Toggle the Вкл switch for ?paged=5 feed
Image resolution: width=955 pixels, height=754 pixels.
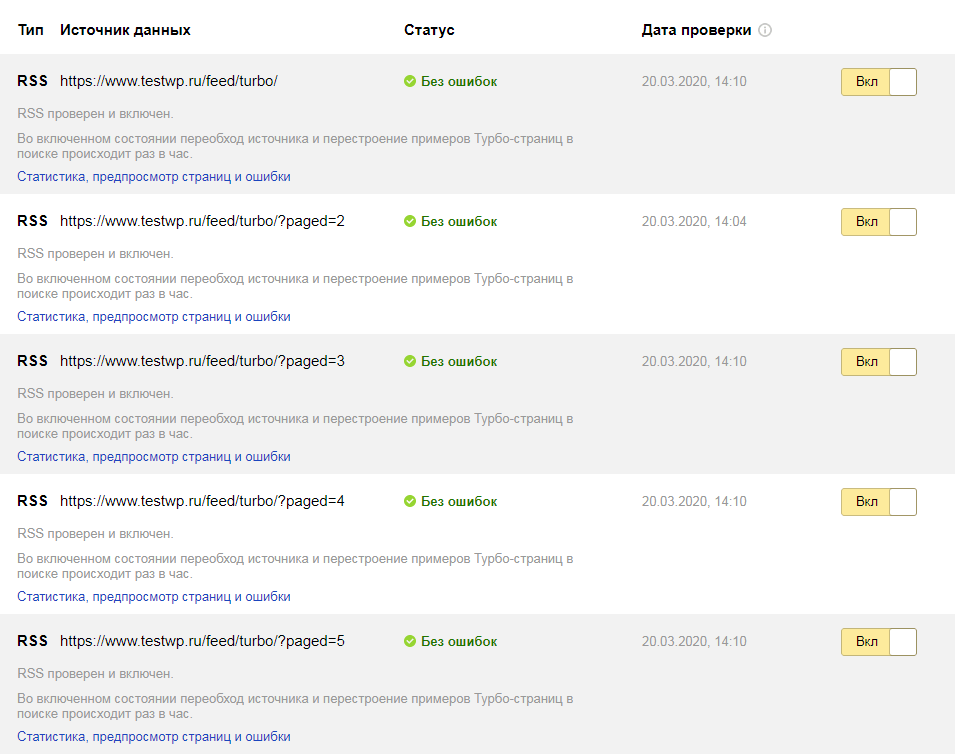click(879, 642)
